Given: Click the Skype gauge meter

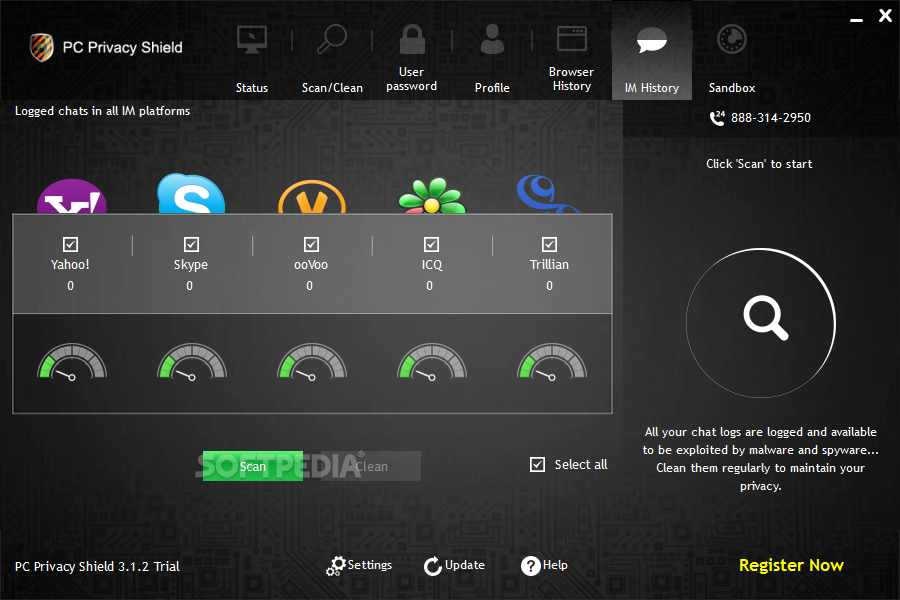Looking at the screenshot, I should click(x=192, y=362).
